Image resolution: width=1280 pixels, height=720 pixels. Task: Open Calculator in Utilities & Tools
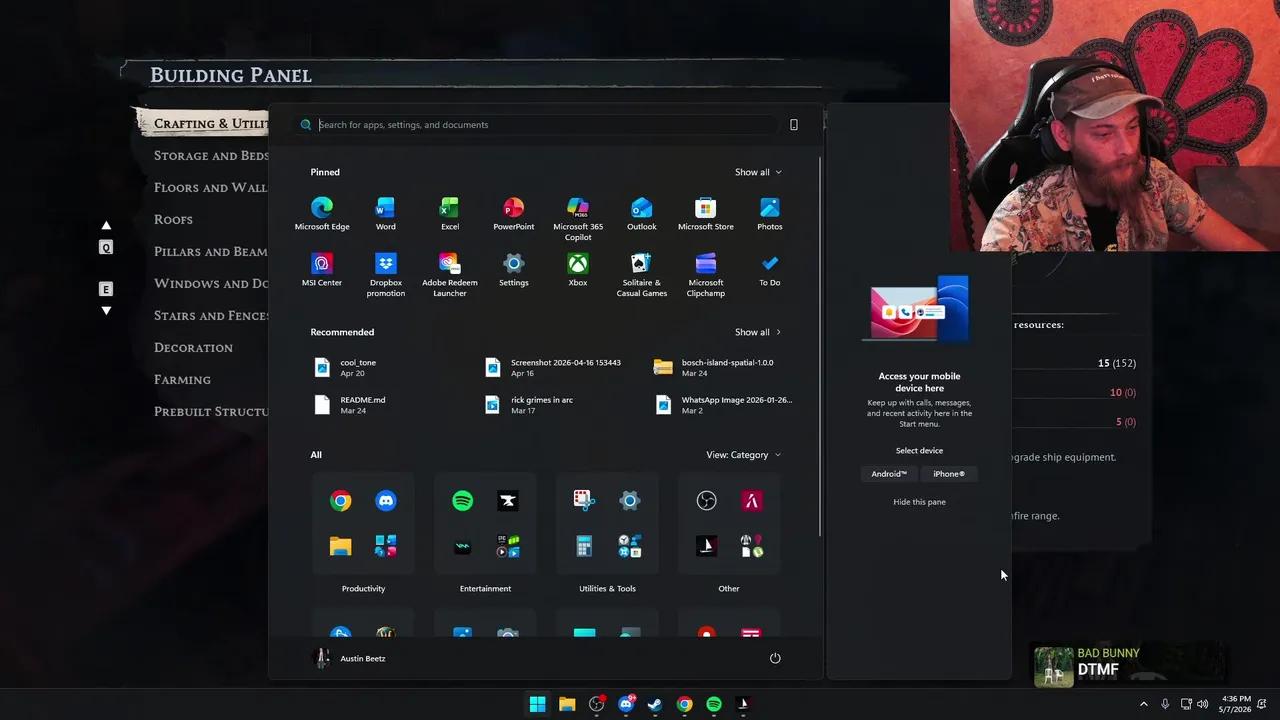click(584, 546)
